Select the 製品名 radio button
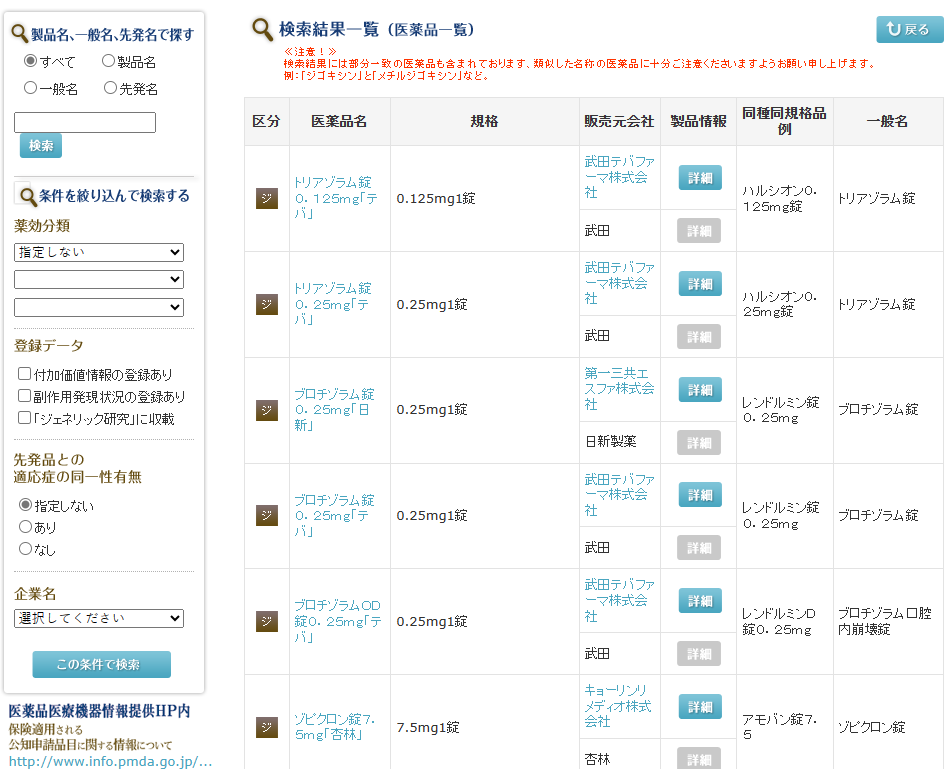The width and height of the screenshot is (949, 769). coord(109,61)
